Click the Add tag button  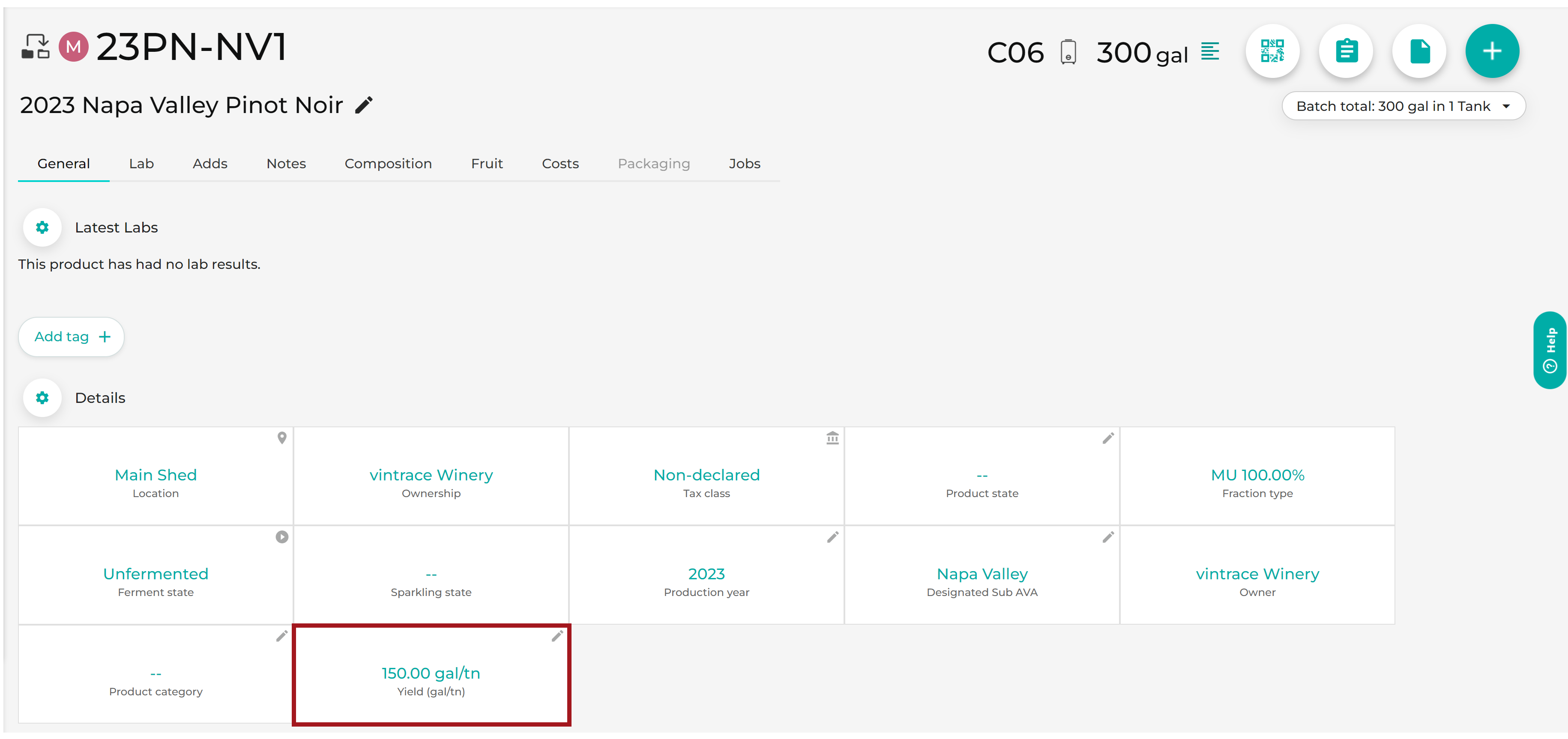coord(71,337)
